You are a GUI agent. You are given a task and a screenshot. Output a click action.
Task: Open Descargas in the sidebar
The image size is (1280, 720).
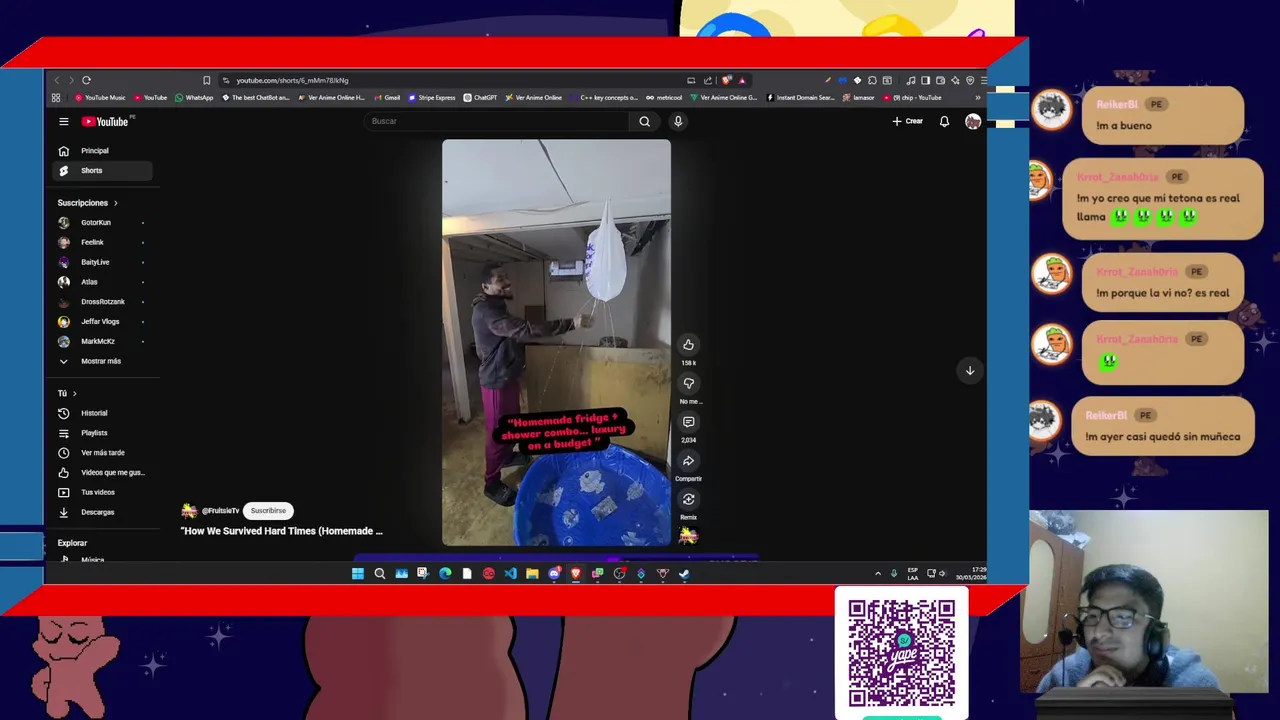pos(102,512)
